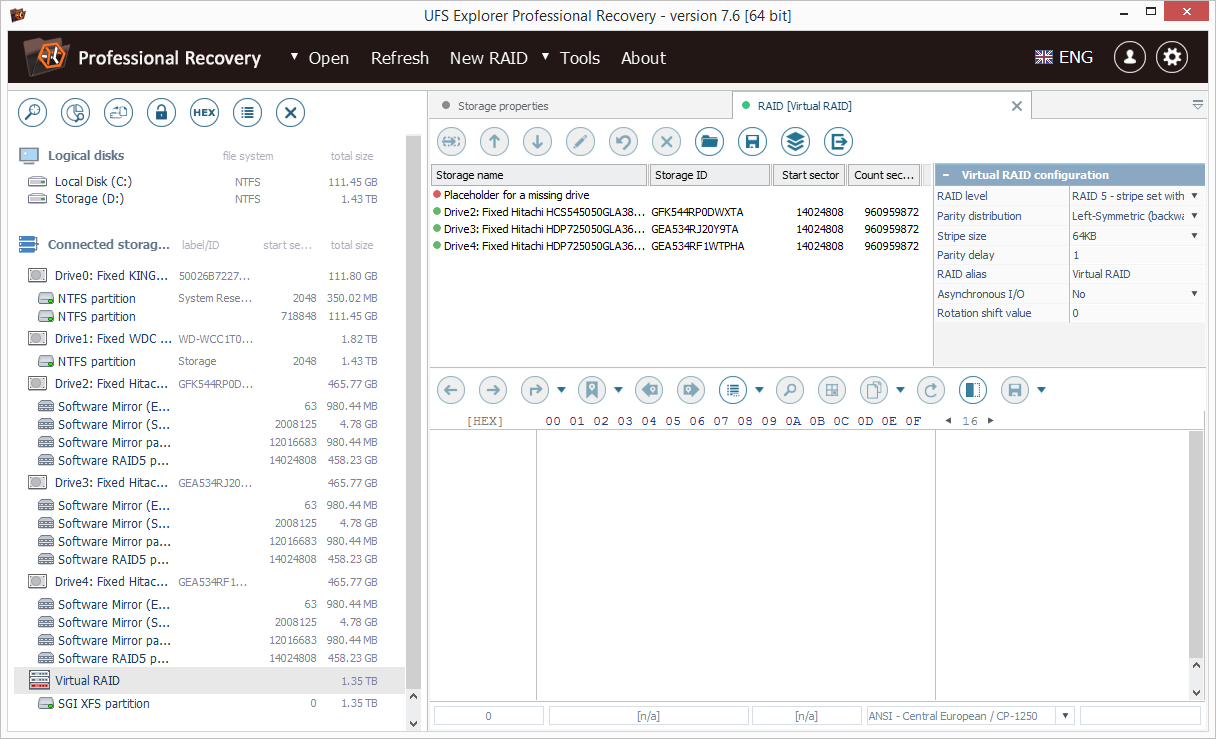Click the add placeholder component icon

point(451,142)
